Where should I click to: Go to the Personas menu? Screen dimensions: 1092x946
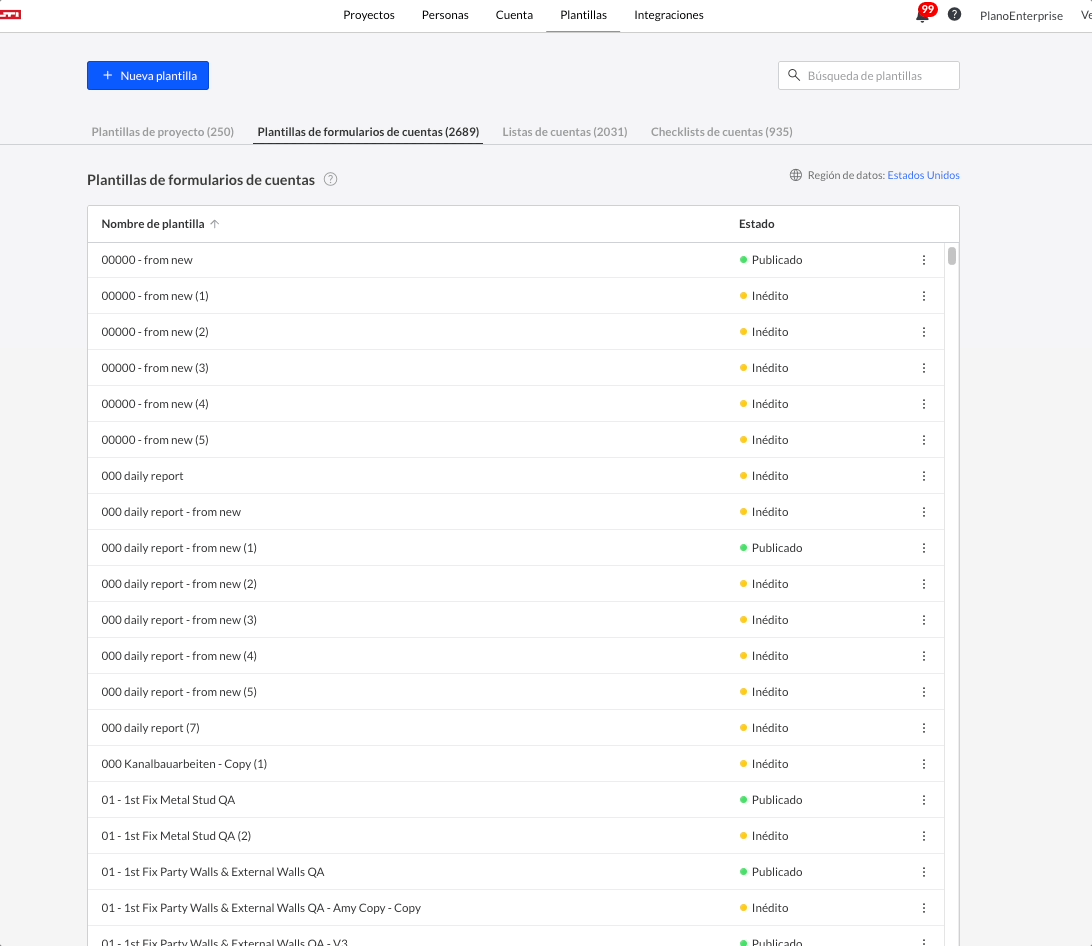[x=445, y=15]
